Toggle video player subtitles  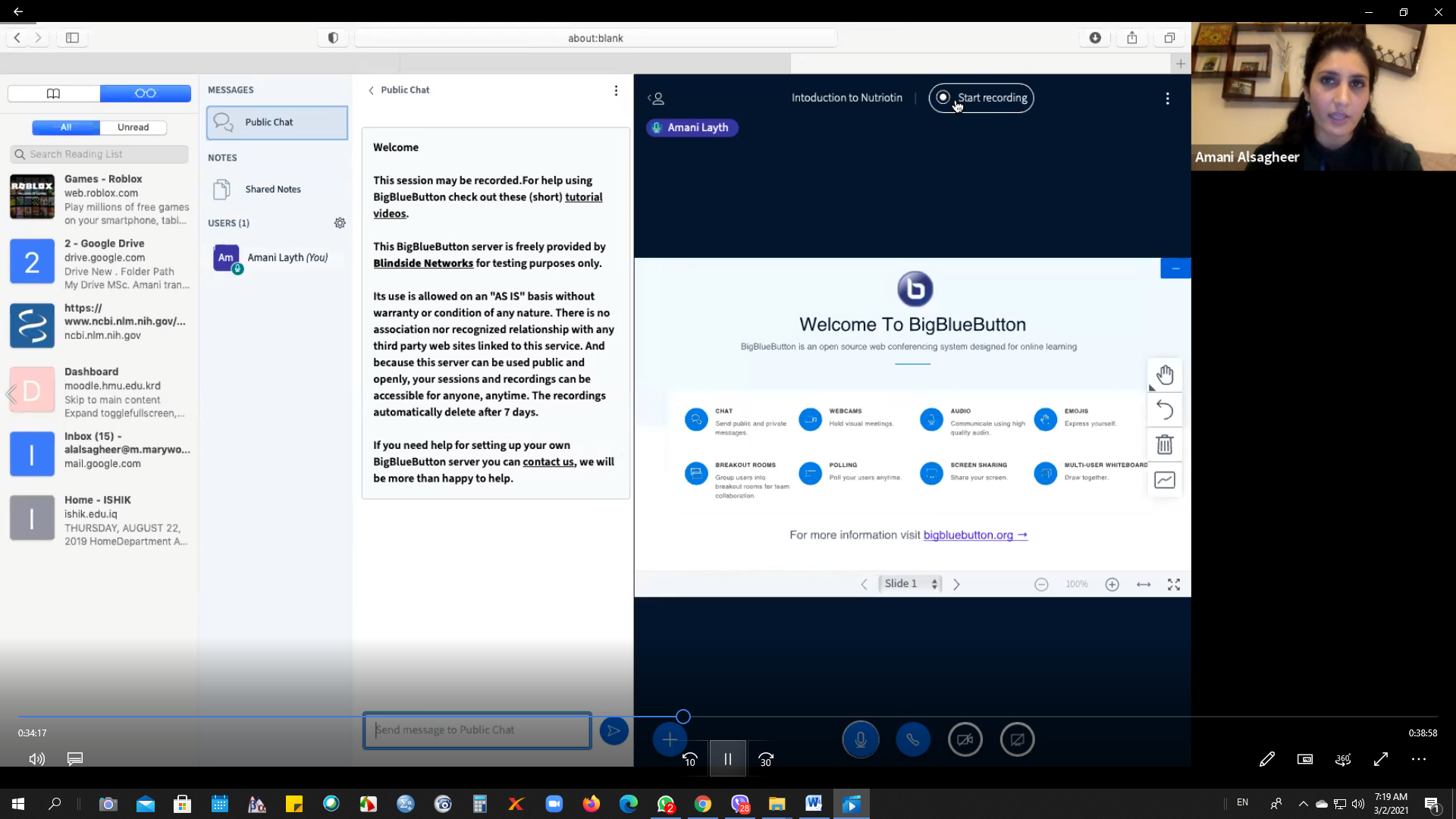pyautogui.click(x=75, y=759)
